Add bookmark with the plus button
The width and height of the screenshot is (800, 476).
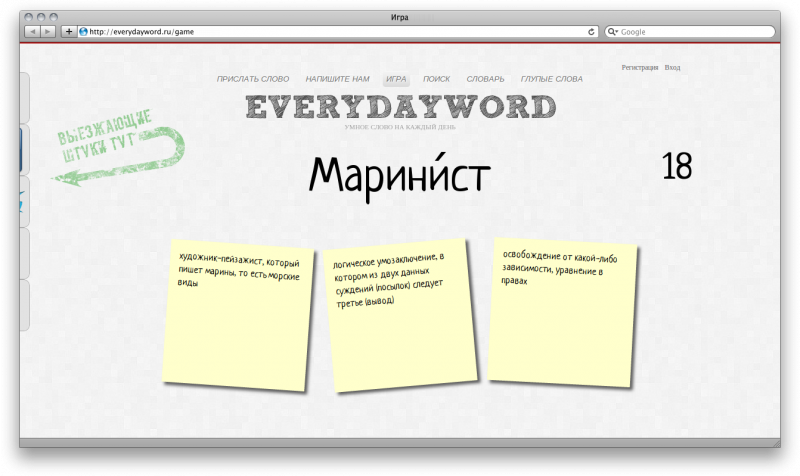point(68,32)
